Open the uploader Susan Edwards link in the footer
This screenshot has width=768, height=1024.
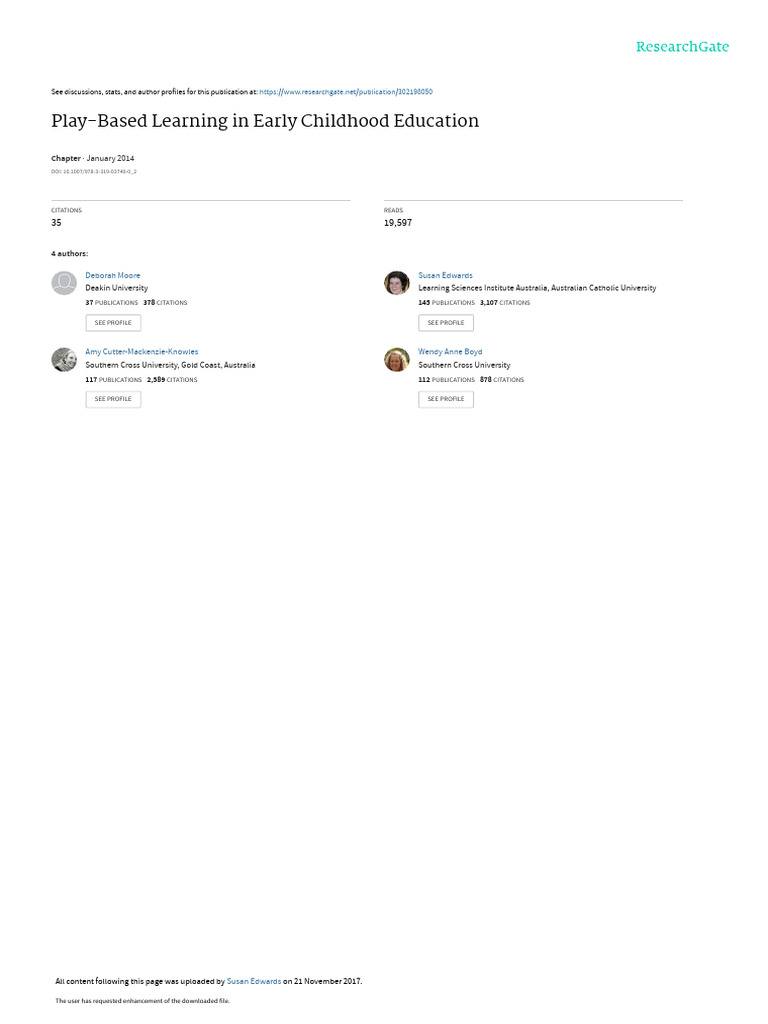tap(254, 981)
